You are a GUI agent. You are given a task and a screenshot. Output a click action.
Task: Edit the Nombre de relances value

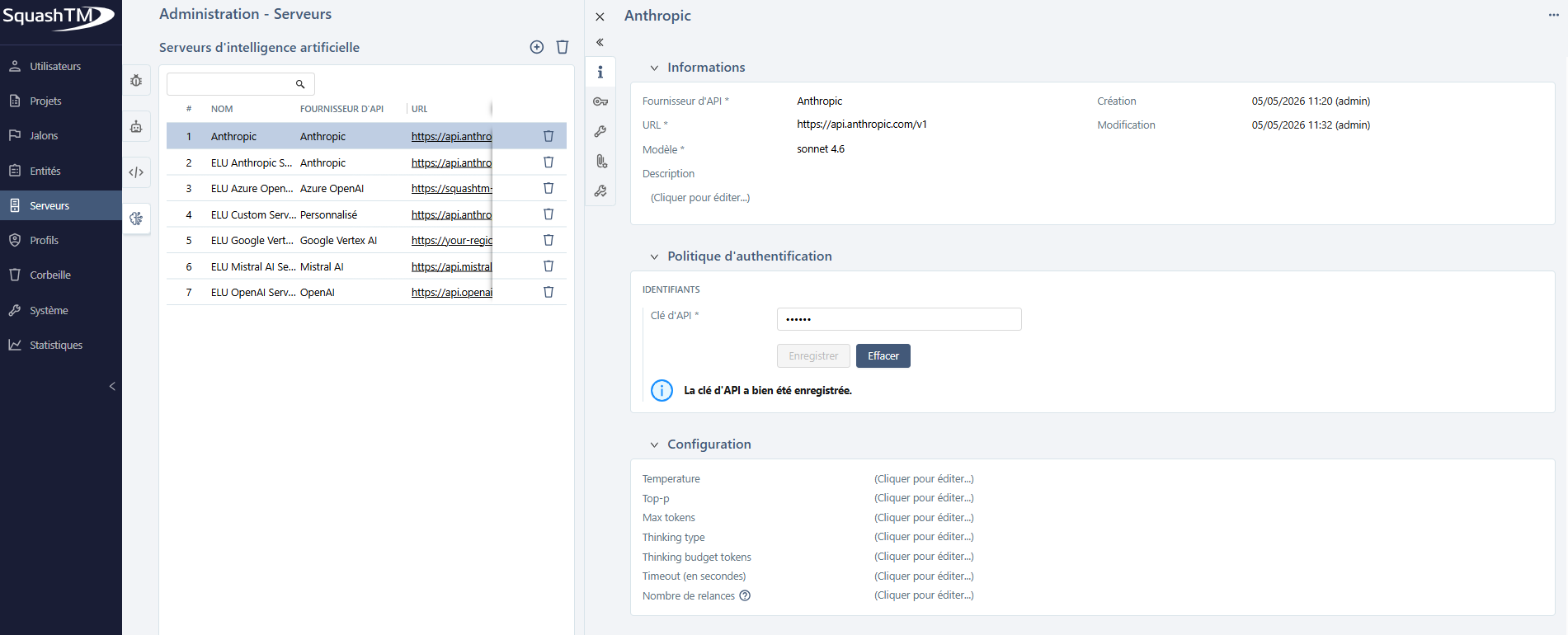pos(924,595)
